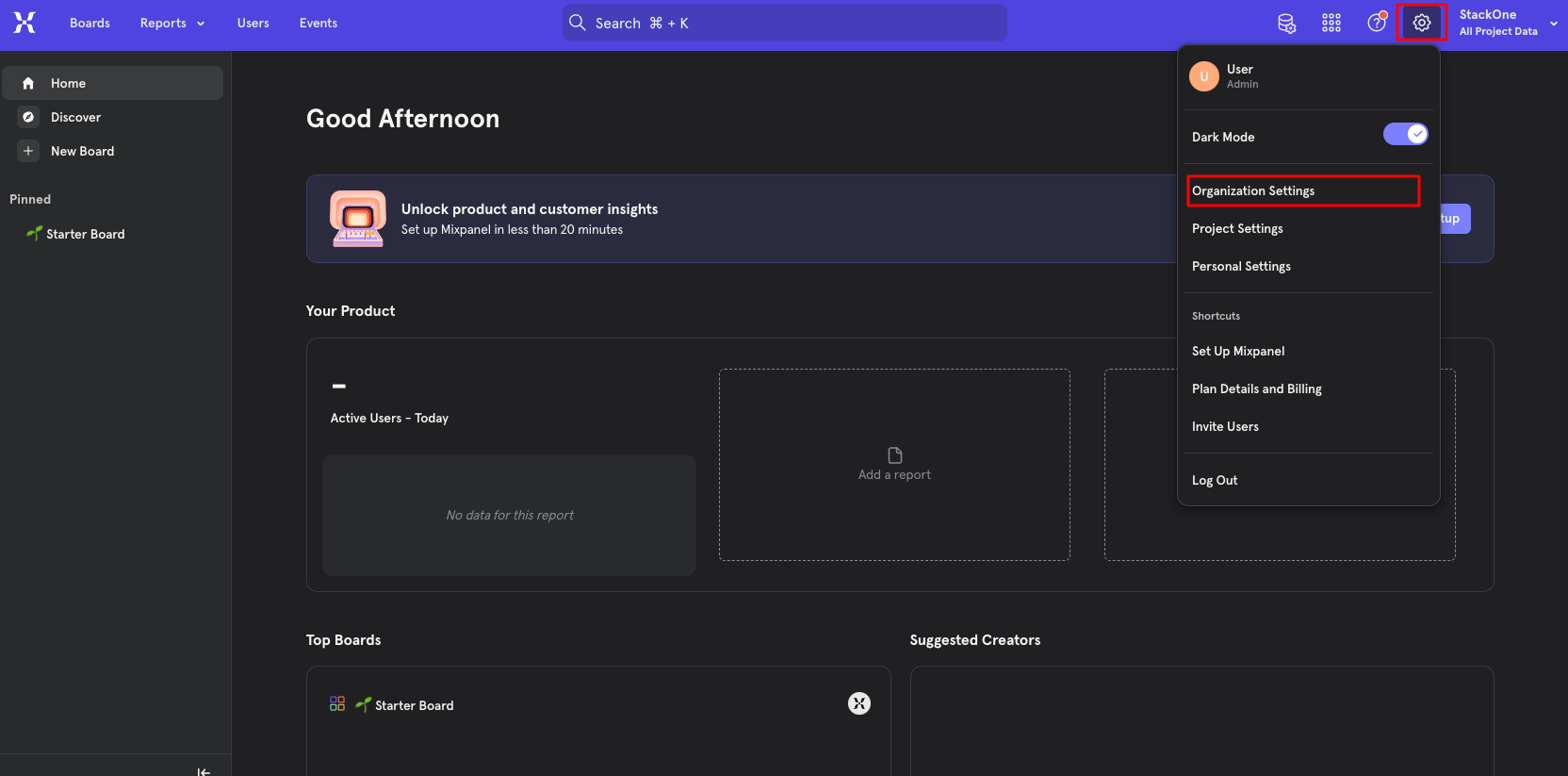Click the orange User avatar

pos(1204,76)
